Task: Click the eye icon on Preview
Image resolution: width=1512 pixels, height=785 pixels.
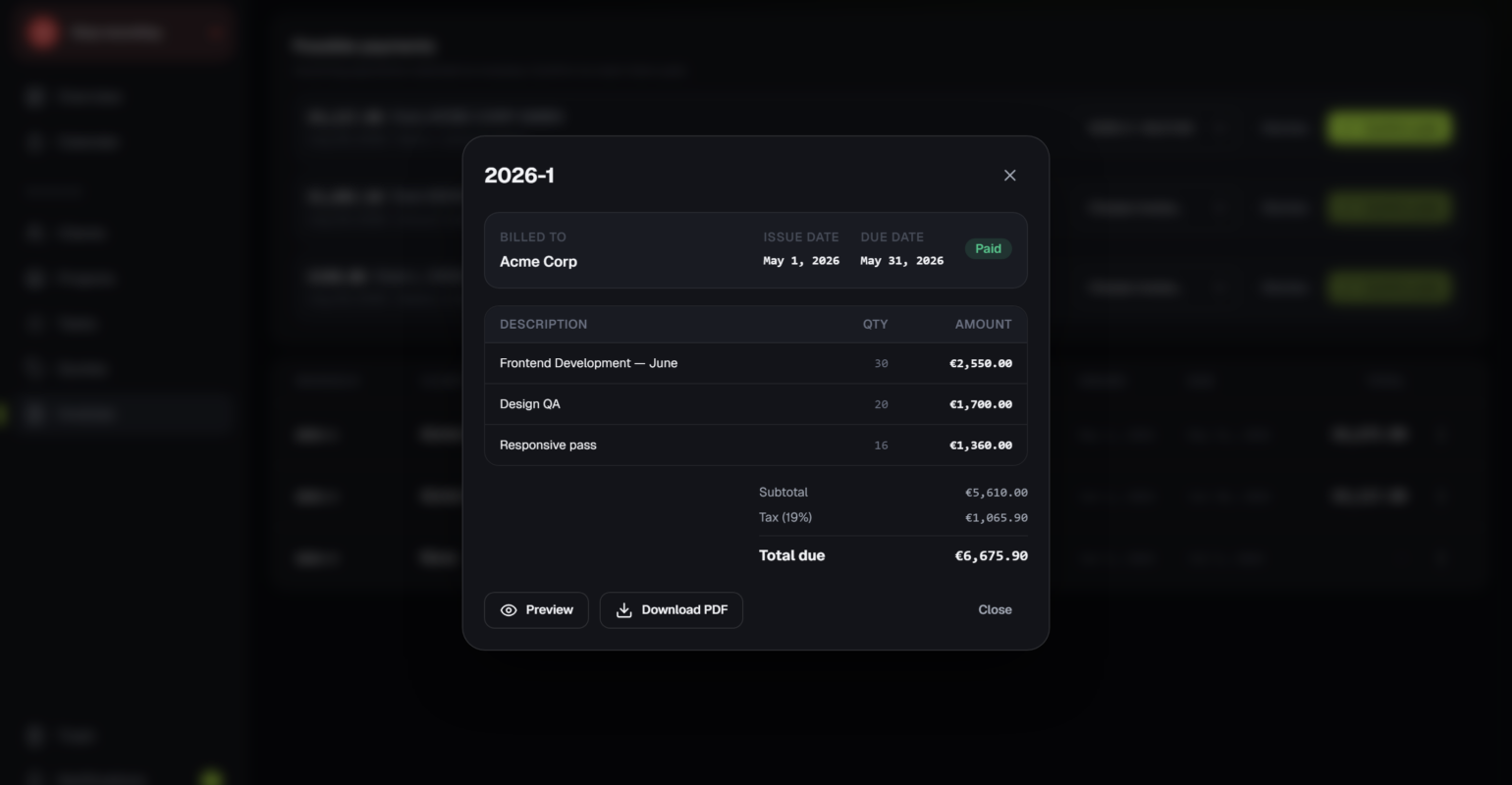Action: (509, 610)
